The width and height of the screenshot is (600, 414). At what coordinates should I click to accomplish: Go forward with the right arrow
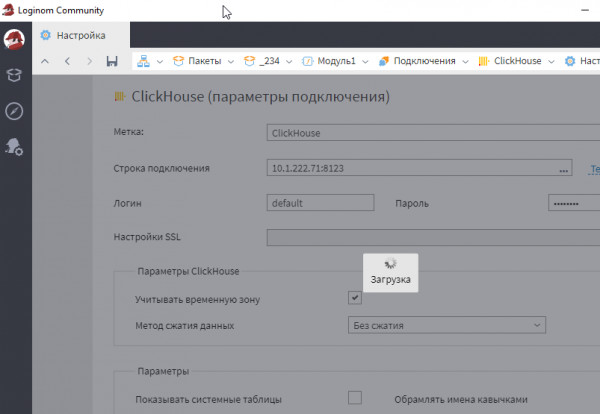90,61
